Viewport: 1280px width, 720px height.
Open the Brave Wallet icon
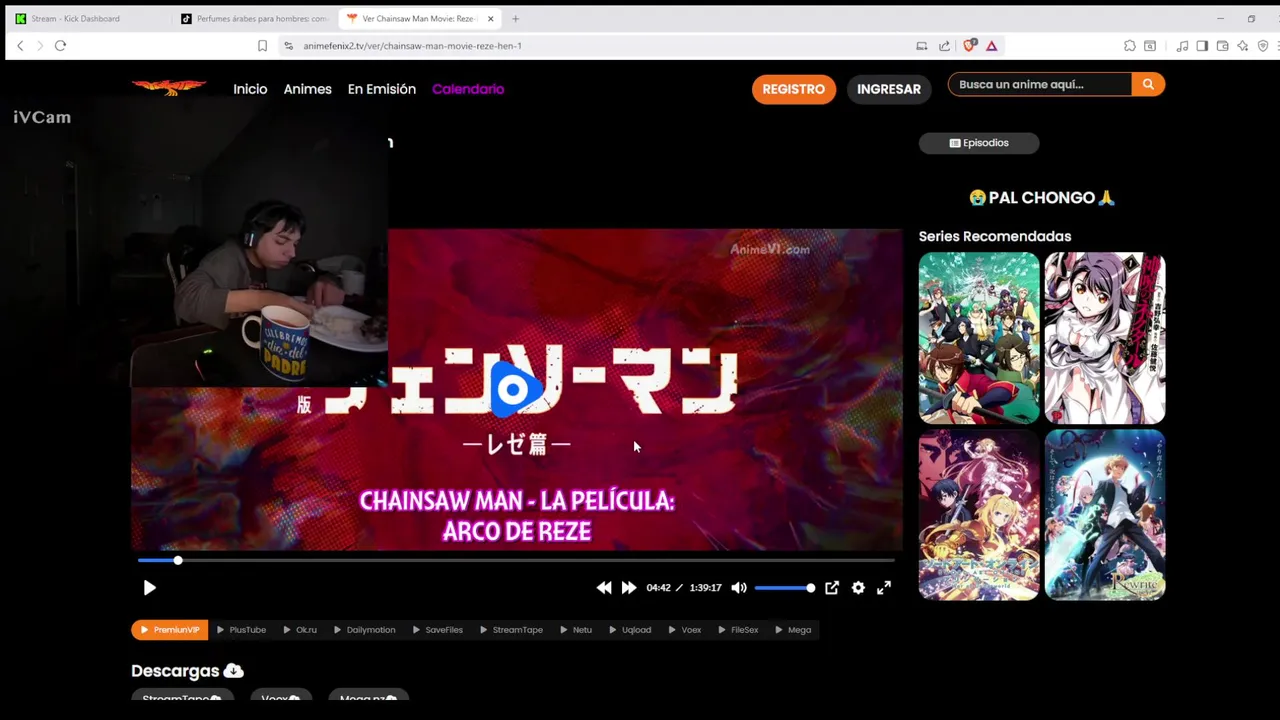[x=1222, y=46]
